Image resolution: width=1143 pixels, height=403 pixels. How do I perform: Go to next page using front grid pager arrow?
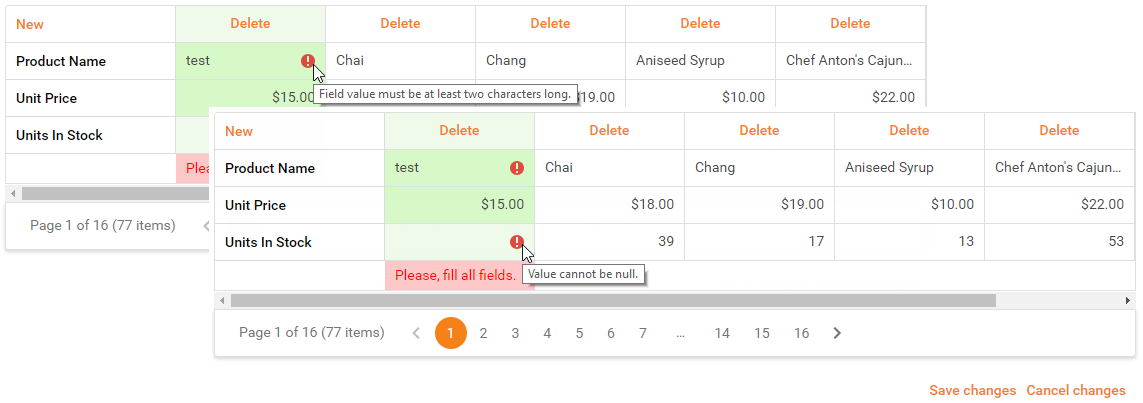coord(837,333)
